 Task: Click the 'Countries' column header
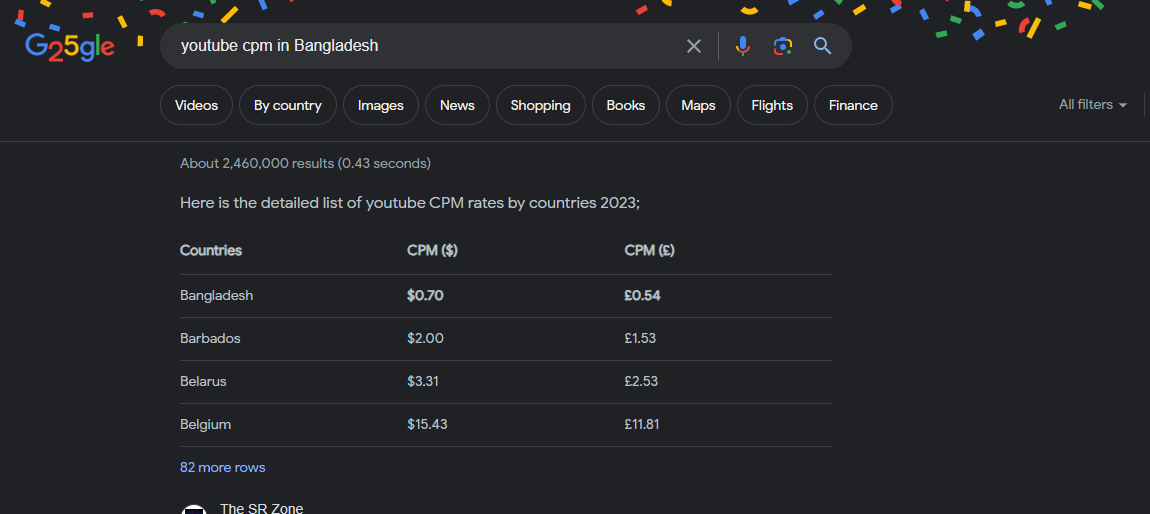coord(210,251)
